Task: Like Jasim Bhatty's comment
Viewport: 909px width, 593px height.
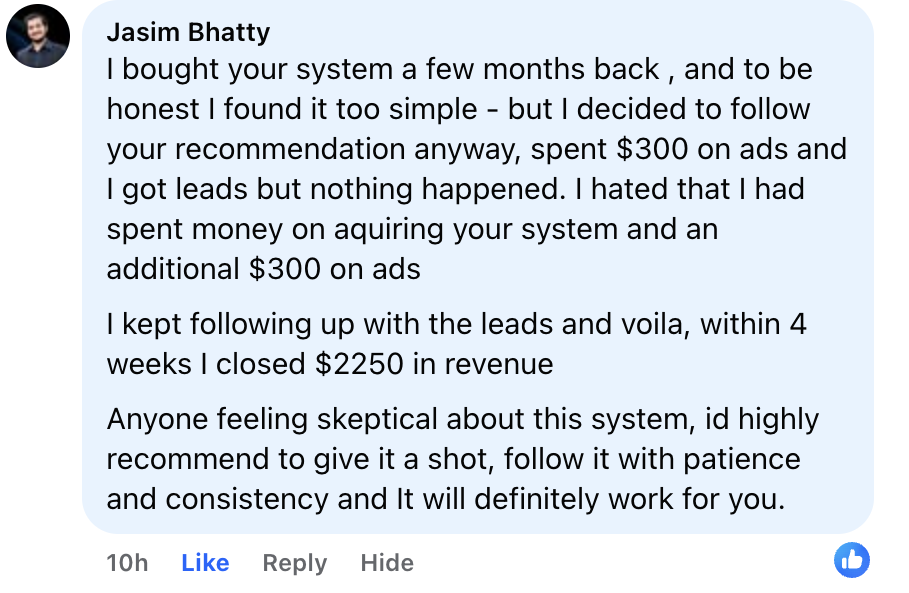Action: coord(205,563)
